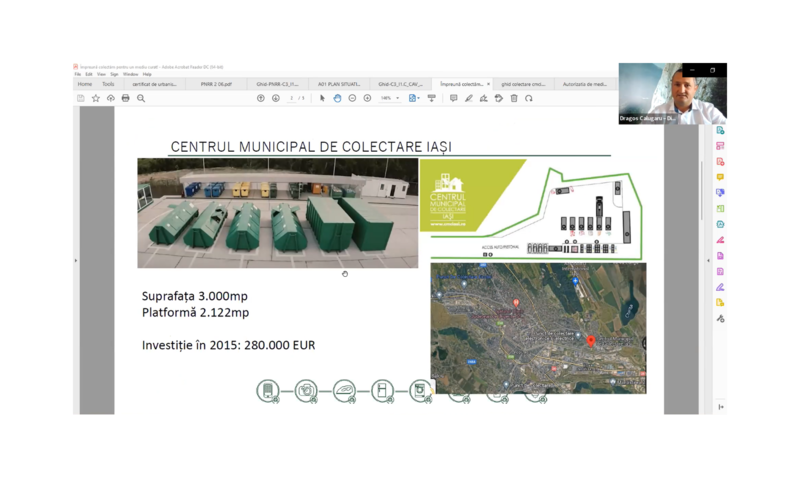Screen dimensions: 800x477
Task: Open the Ghid-PNRR-C3_I1 document tab
Action: [x=277, y=84]
